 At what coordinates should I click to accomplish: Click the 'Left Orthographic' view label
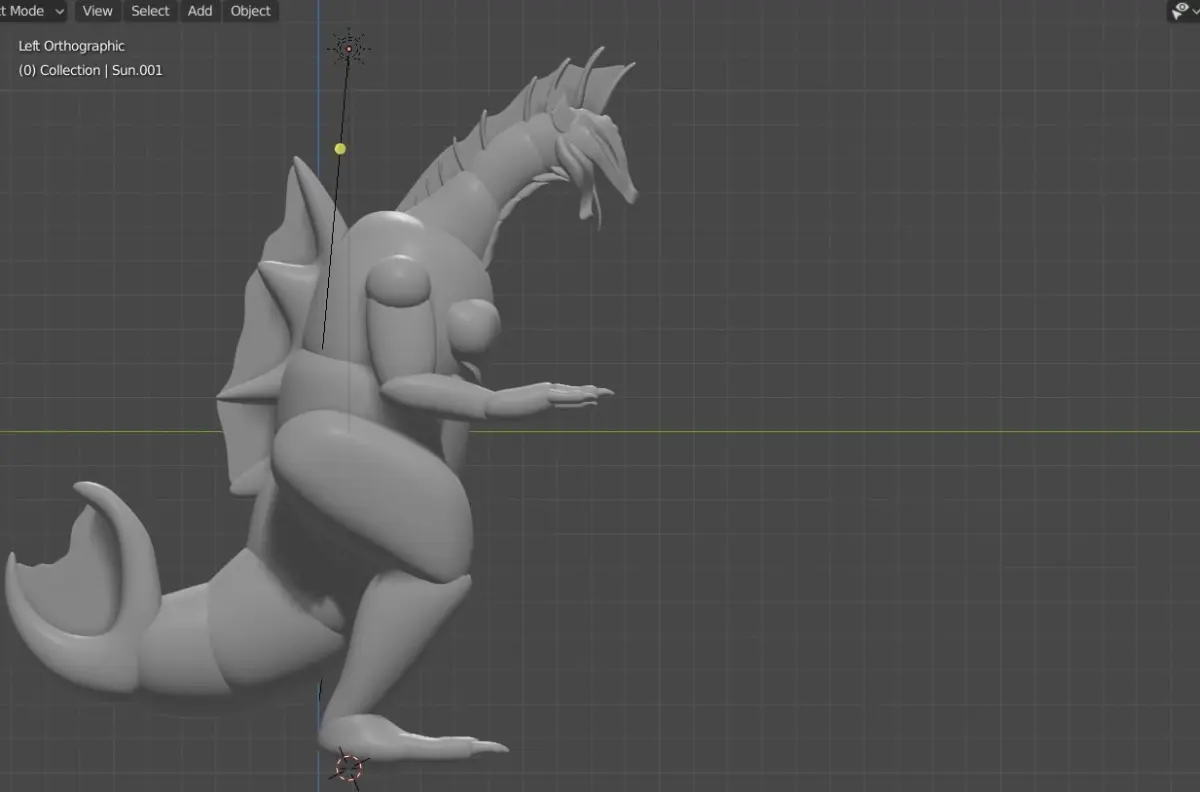[x=71, y=46]
